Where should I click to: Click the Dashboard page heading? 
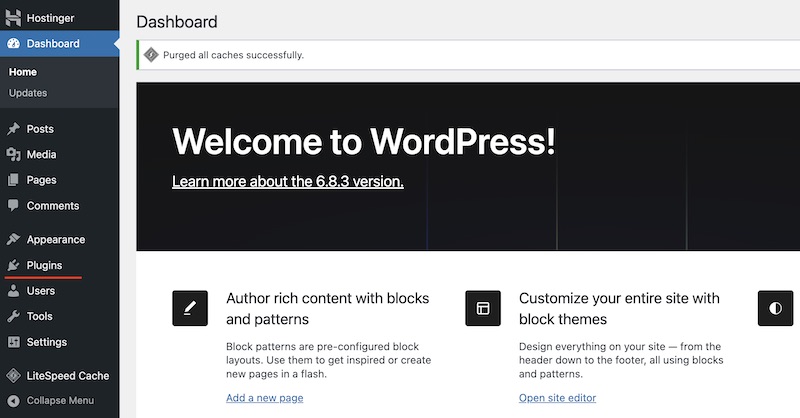coord(177,21)
